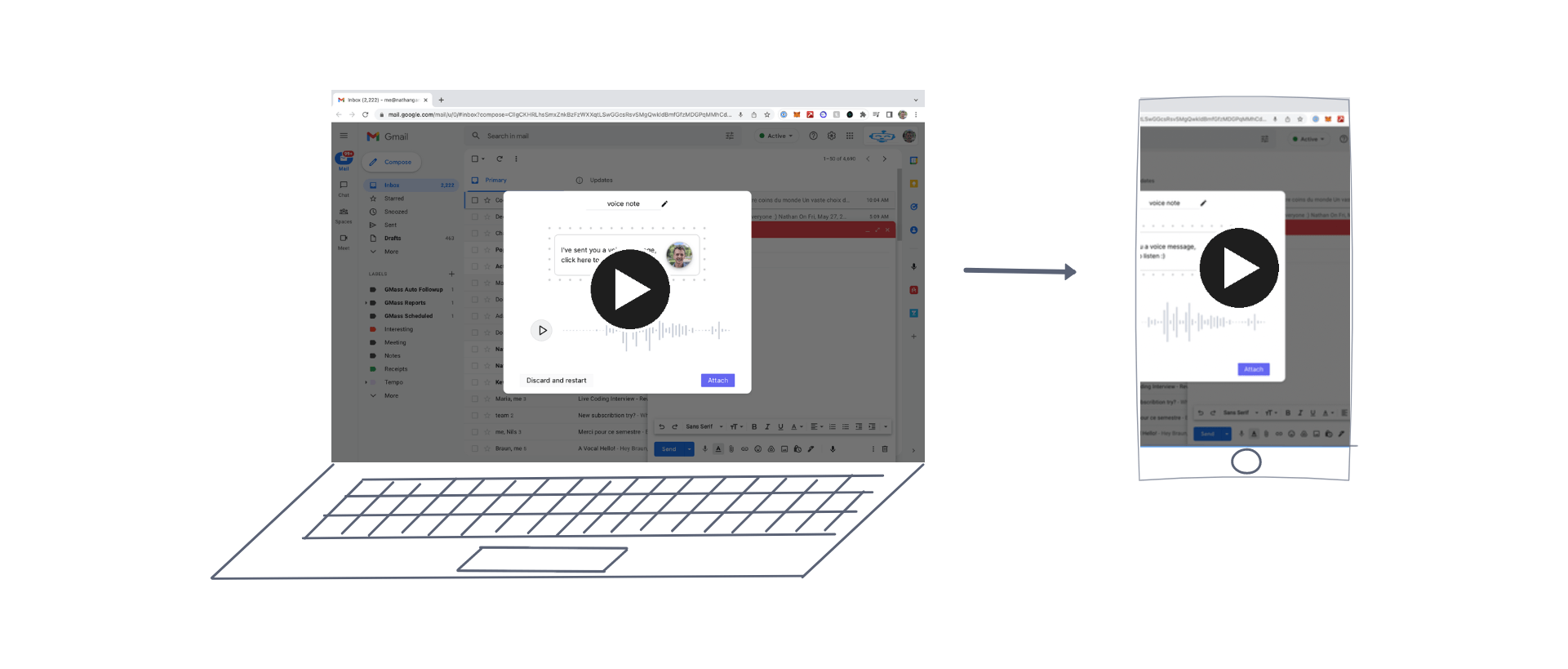Star the team 2 email
The image size is (1568, 669).
(486, 415)
